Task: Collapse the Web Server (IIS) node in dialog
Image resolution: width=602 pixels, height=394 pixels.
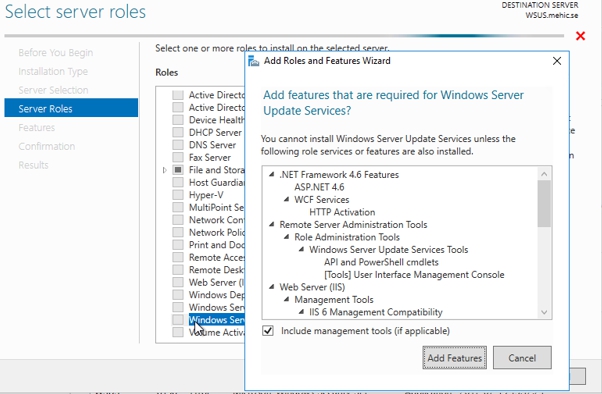Action: tap(271, 287)
